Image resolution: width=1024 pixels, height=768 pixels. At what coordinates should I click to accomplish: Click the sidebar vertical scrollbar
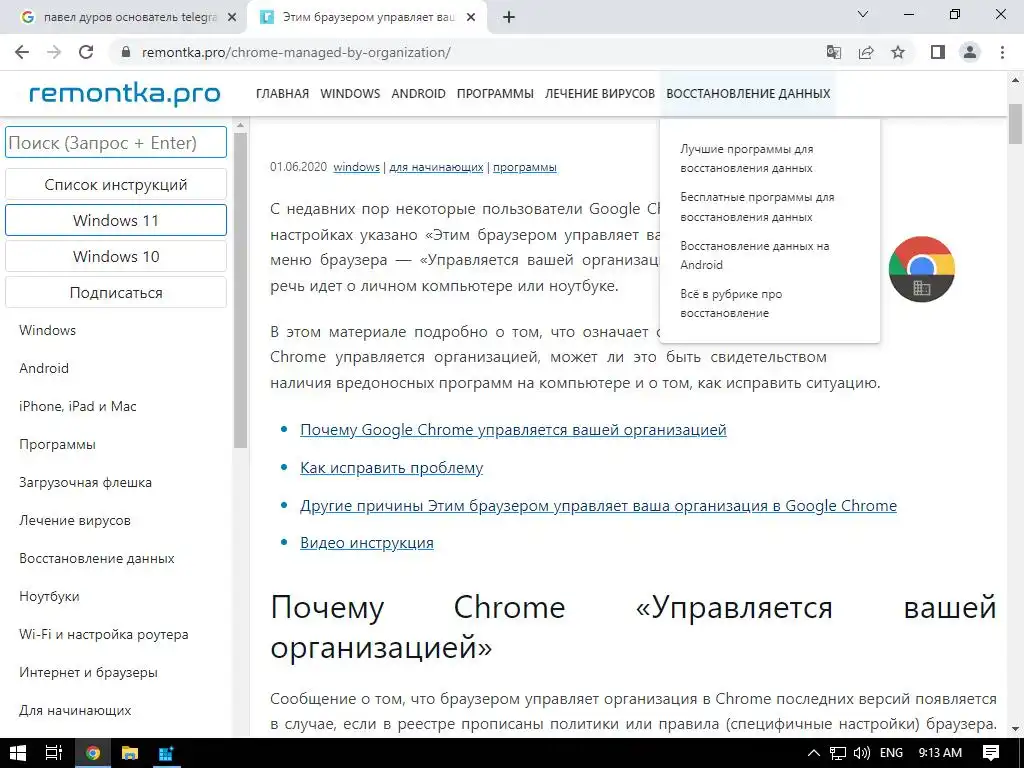pyautogui.click(x=240, y=291)
